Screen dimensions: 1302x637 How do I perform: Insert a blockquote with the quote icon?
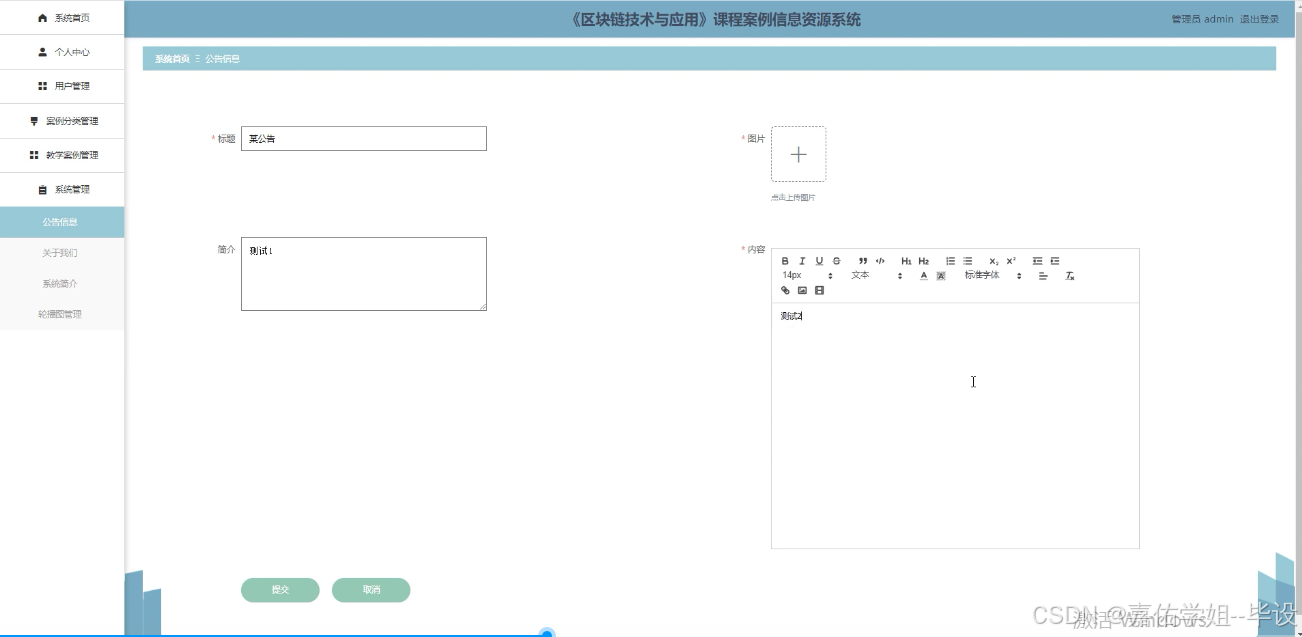pyautogui.click(x=863, y=261)
